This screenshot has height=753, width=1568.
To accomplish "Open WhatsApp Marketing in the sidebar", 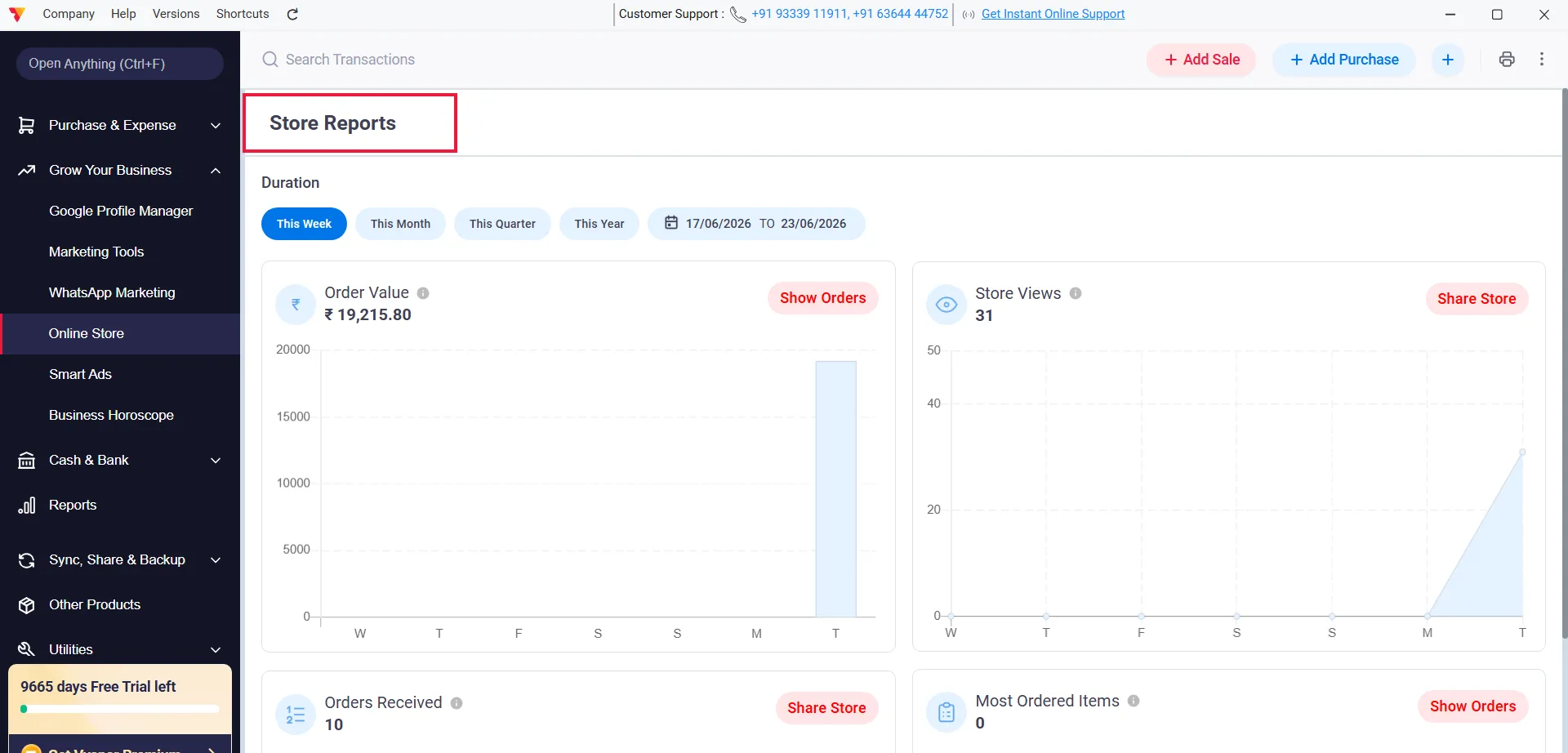I will point(112,292).
